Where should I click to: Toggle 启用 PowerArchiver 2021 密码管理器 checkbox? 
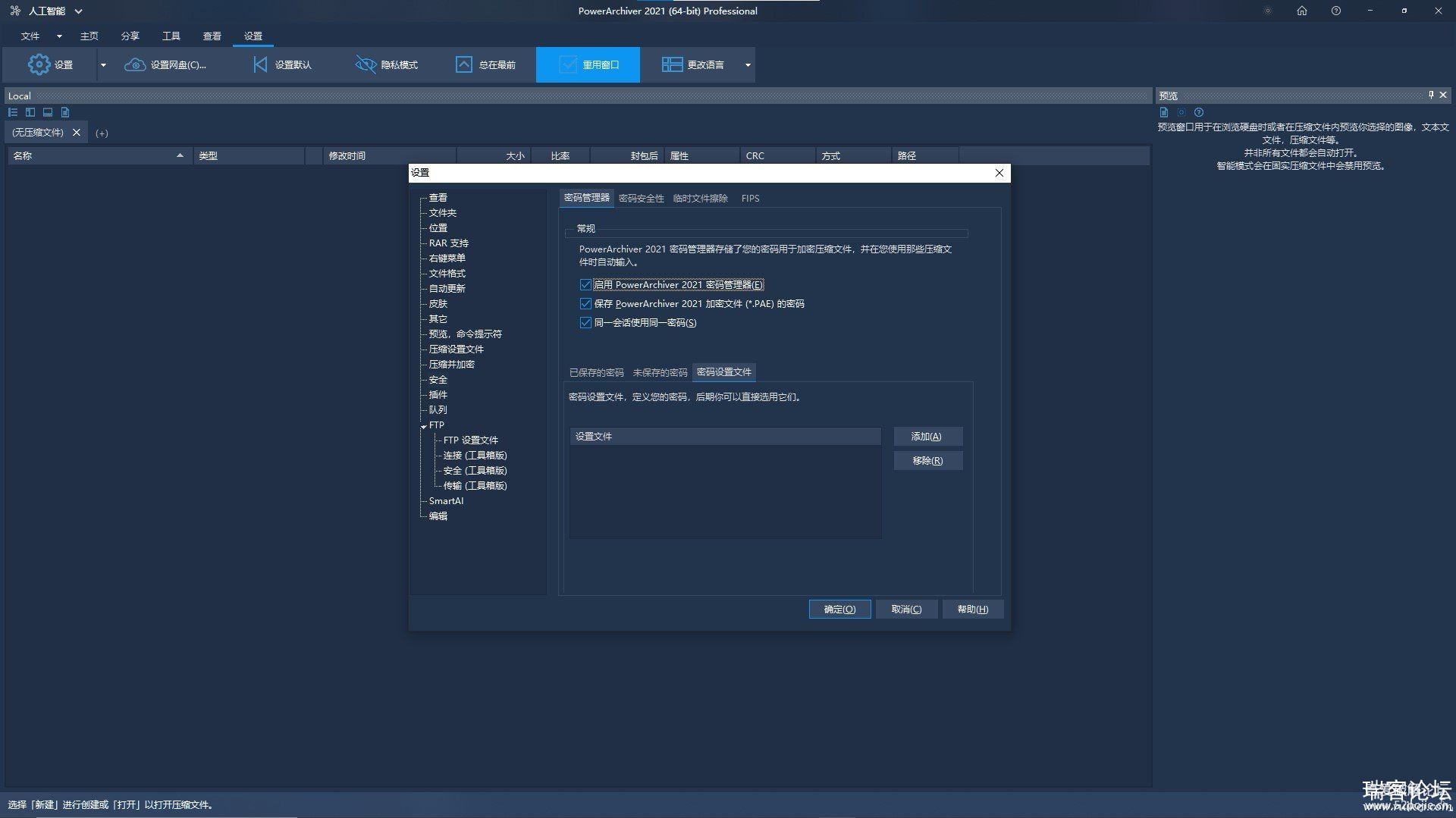coord(585,285)
